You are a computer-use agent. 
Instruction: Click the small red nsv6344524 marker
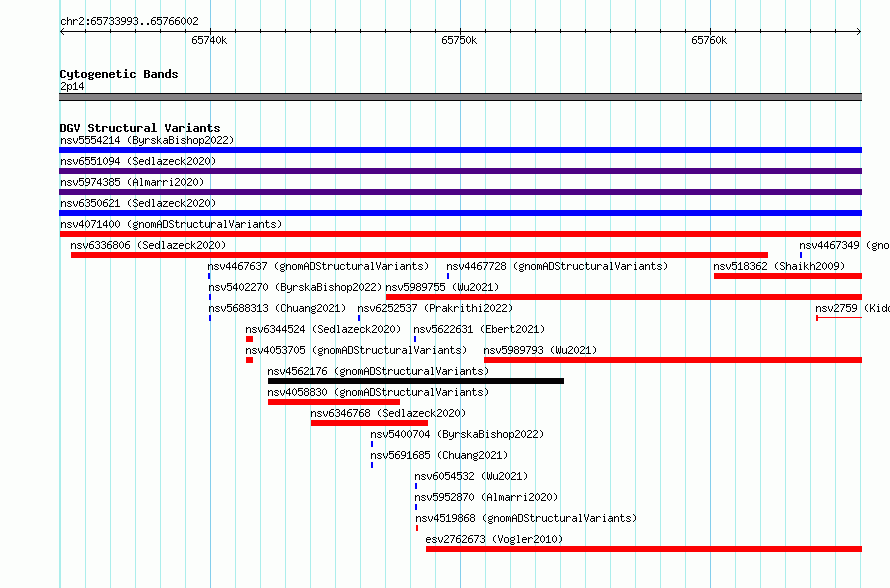pos(249,339)
